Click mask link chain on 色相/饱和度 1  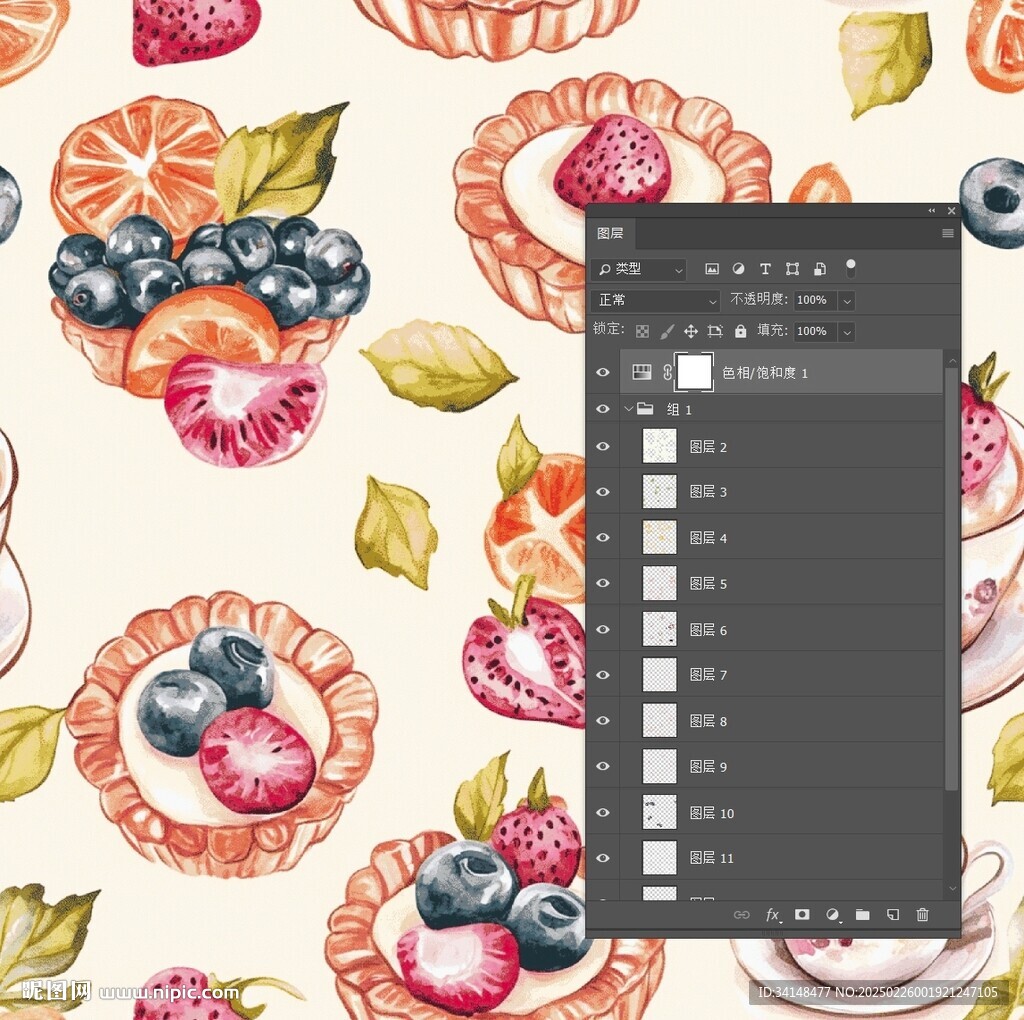tap(667, 372)
